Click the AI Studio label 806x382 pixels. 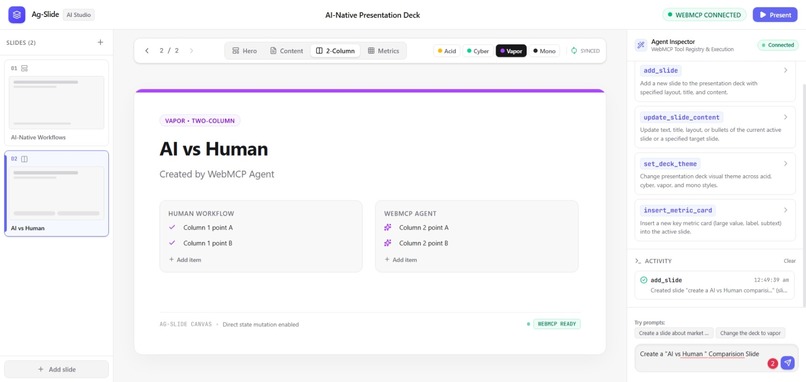tap(79, 15)
